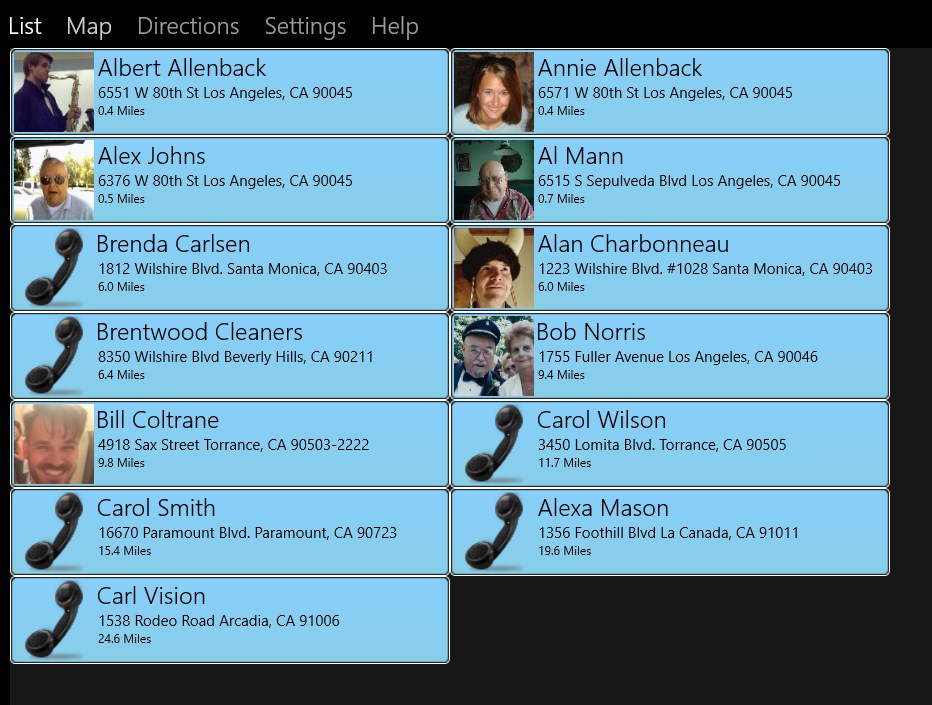Click Carl Vision's phone handset icon
This screenshot has height=705, width=932.
[54, 620]
